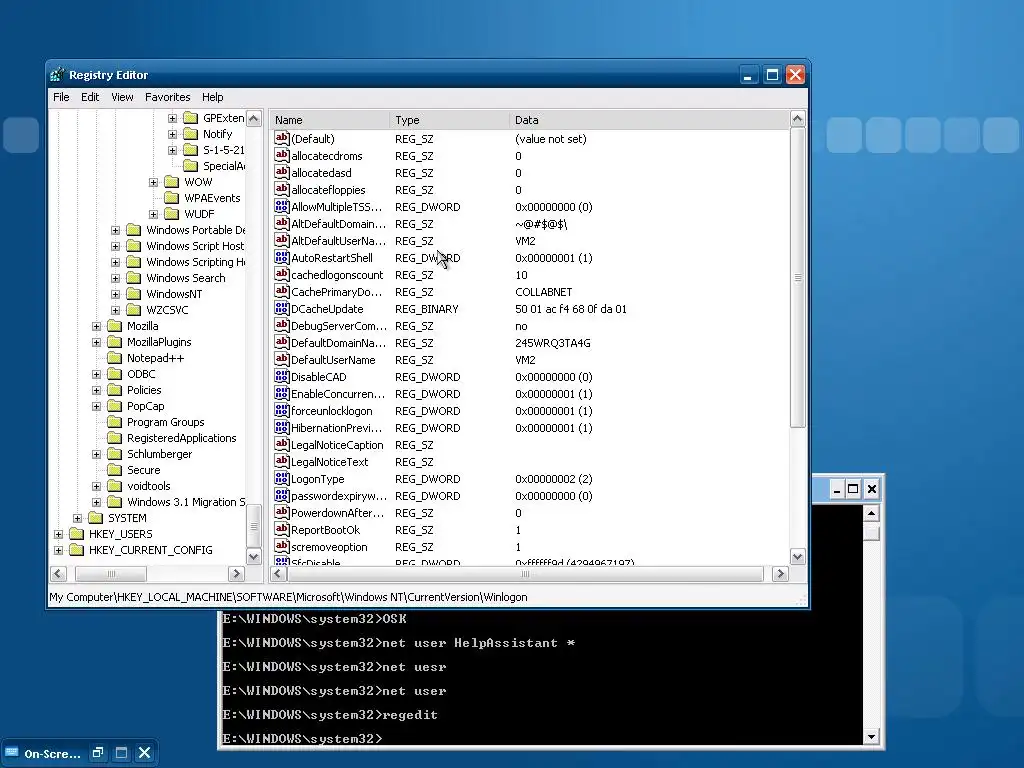
Task: Click the Registry Editor title bar icon
Action: click(58, 75)
